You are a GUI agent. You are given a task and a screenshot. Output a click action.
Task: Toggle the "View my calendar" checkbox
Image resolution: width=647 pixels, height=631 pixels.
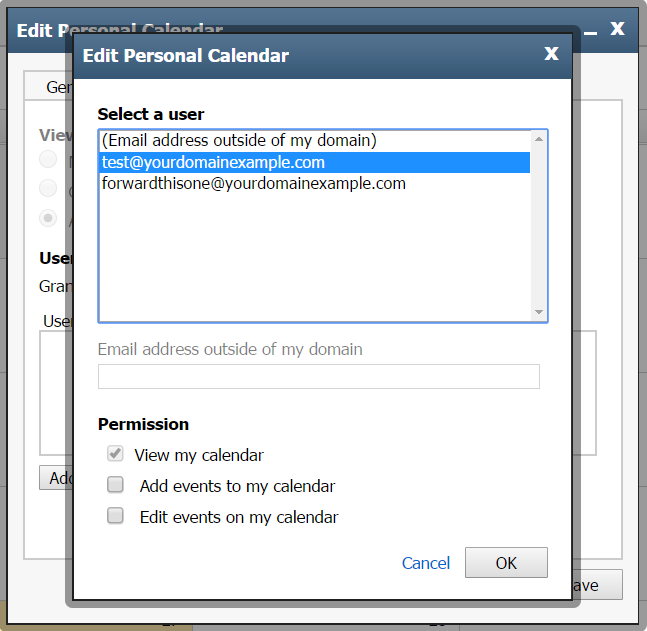click(x=115, y=455)
